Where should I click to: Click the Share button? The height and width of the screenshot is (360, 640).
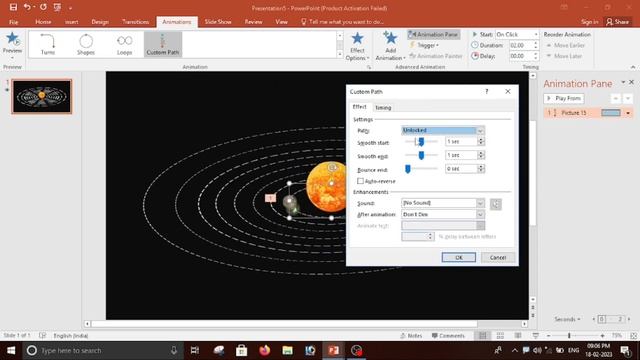618,22
